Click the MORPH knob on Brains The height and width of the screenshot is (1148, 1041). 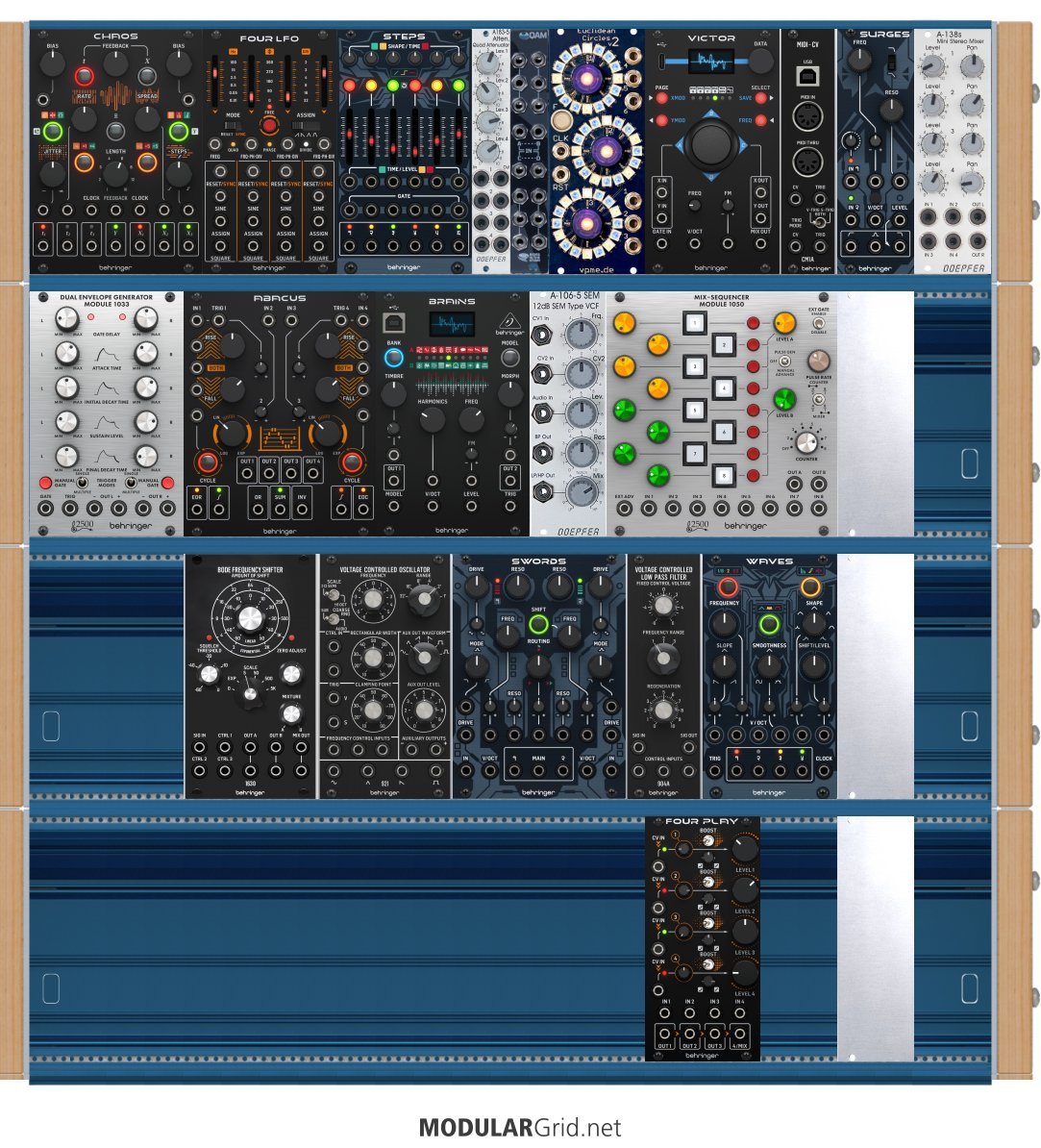point(509,394)
